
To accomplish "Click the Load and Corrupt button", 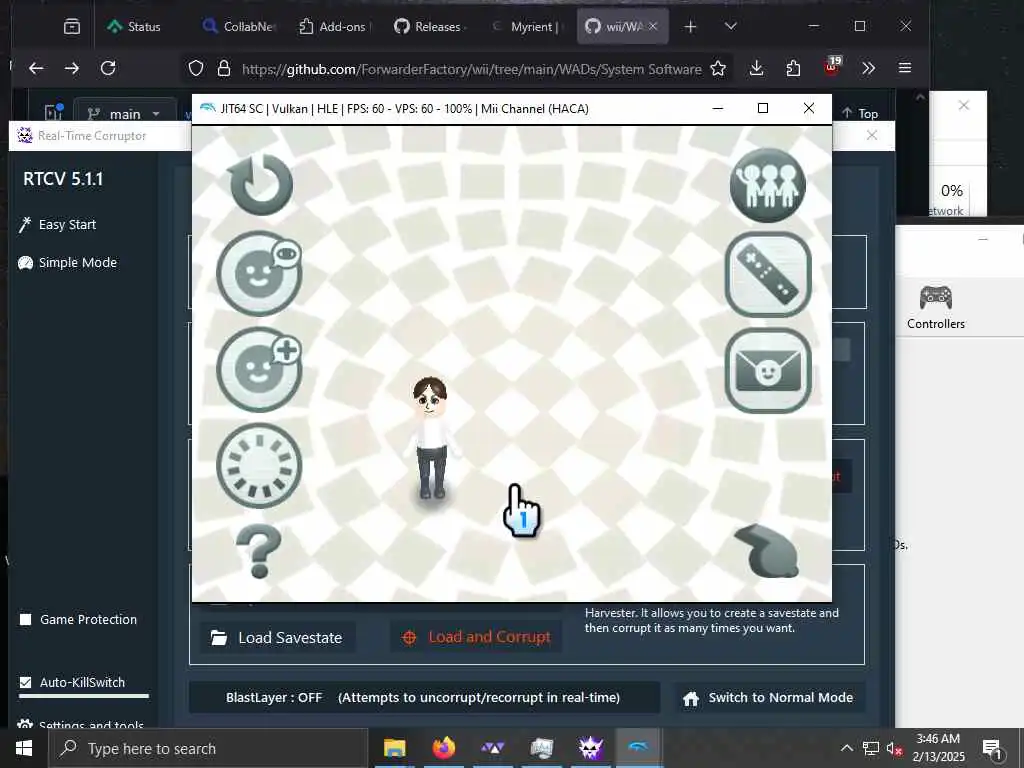I will coord(477,637).
